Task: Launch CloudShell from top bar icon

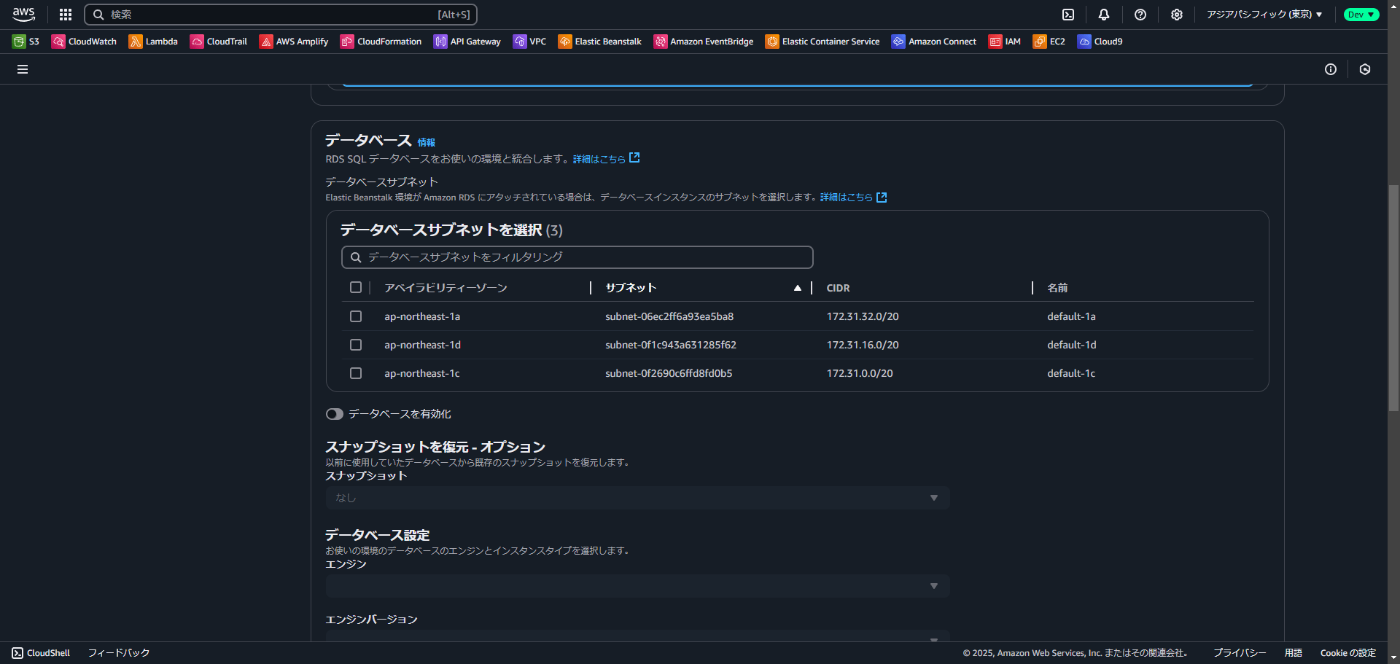Action: (1068, 14)
